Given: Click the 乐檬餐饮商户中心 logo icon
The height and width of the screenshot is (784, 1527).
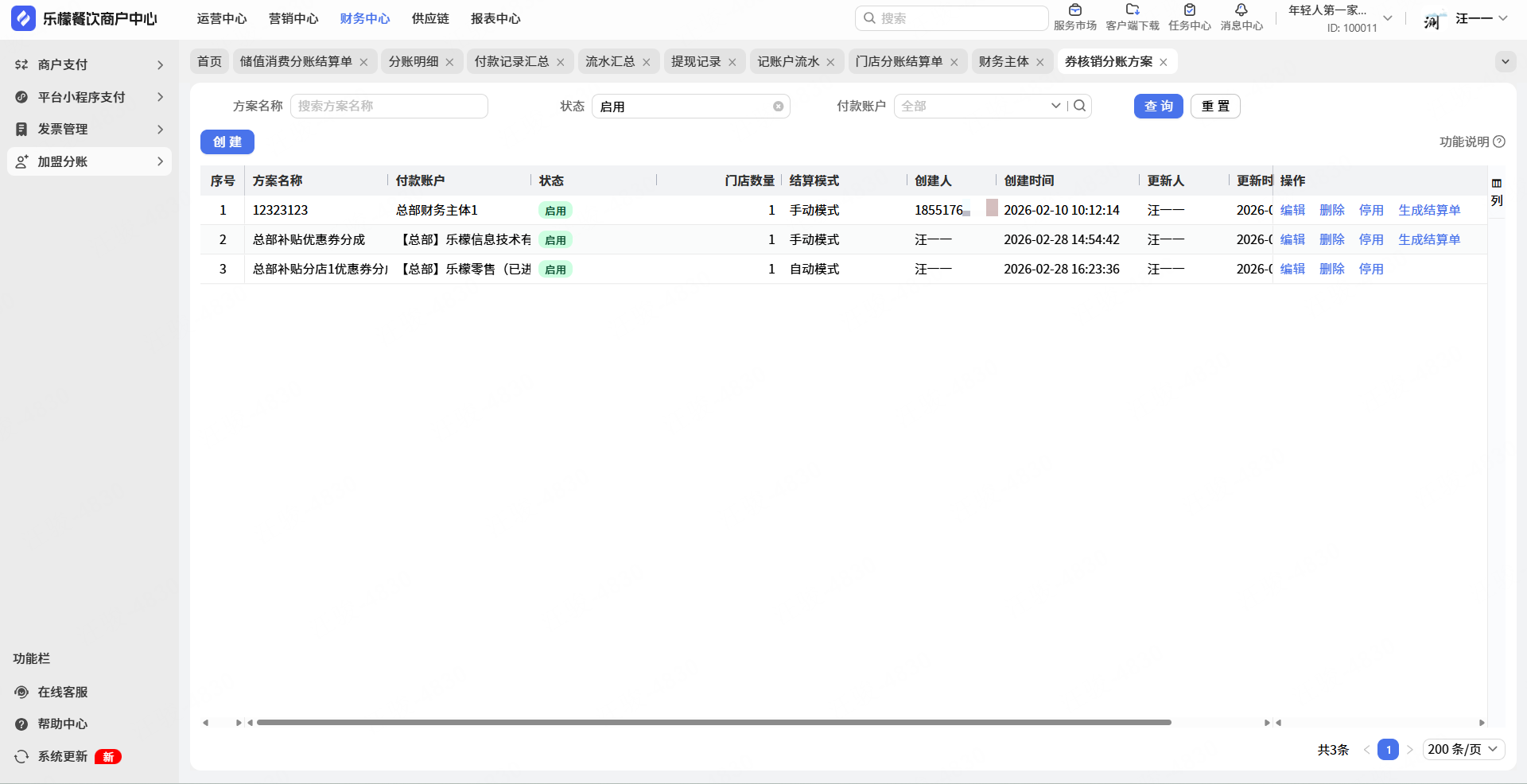Looking at the screenshot, I should click(23, 18).
